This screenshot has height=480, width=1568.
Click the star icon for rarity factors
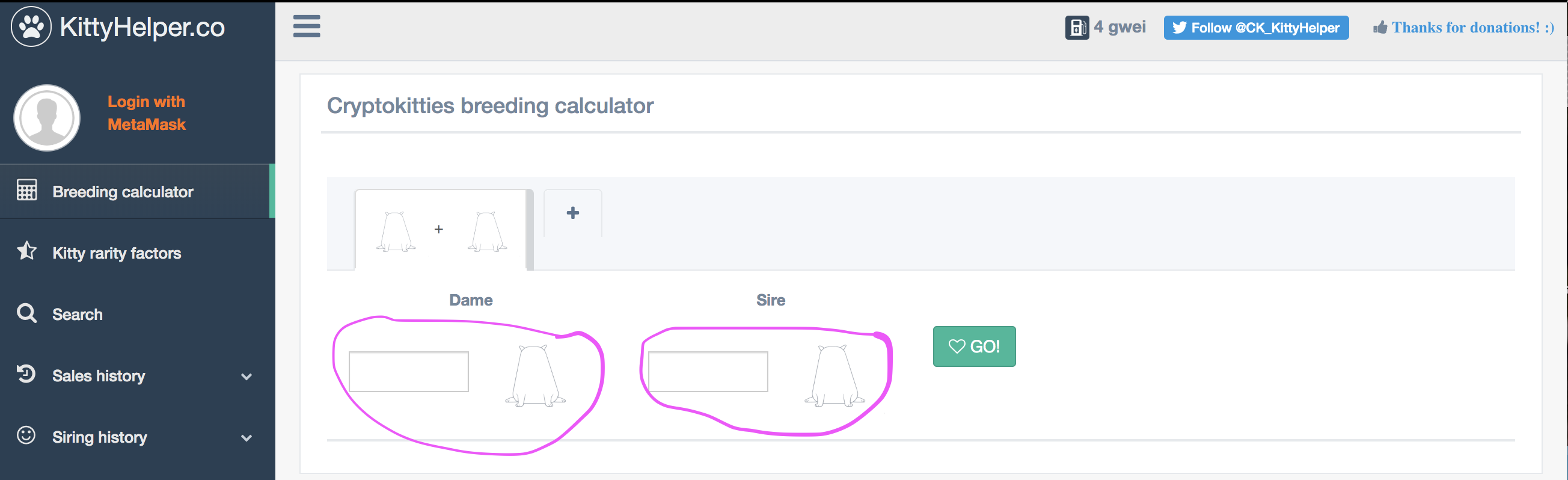click(x=27, y=251)
